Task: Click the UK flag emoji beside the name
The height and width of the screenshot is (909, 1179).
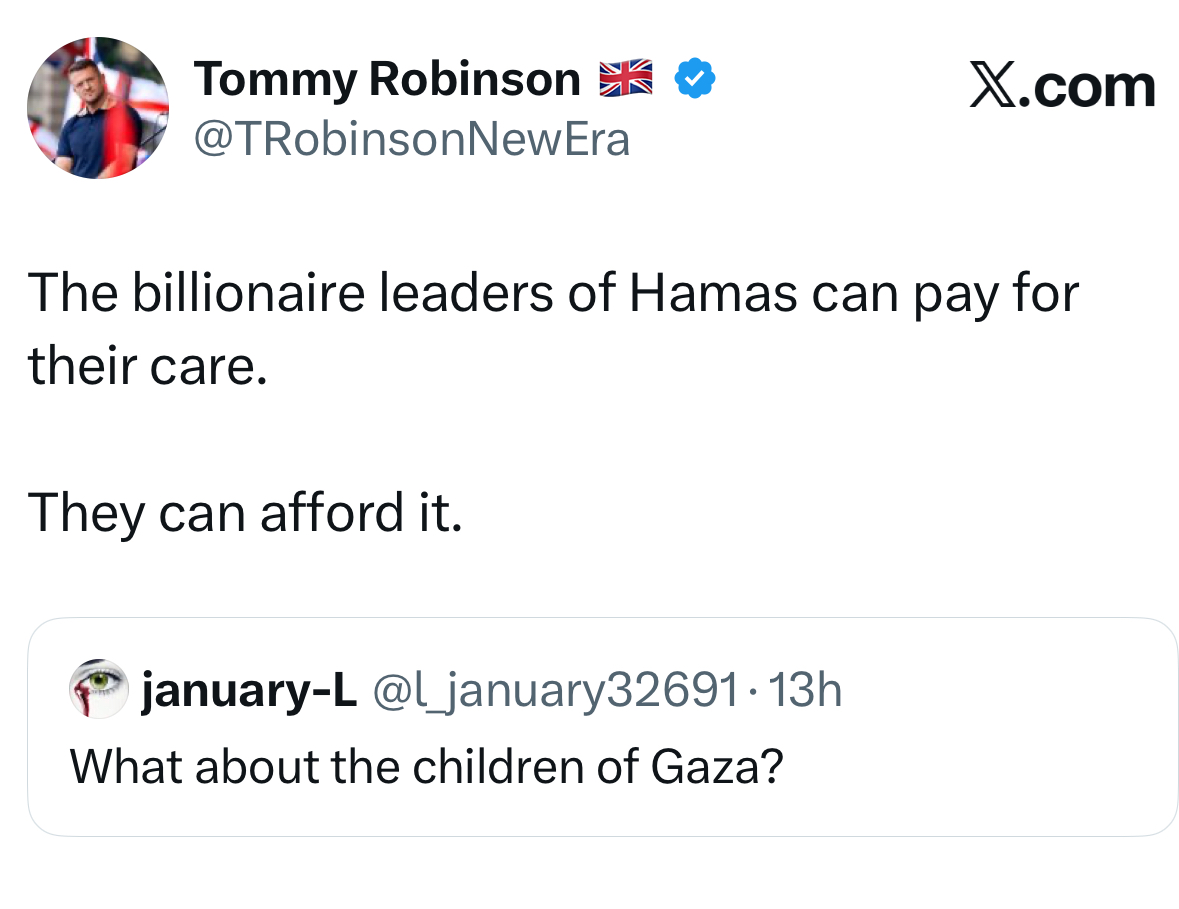Action: point(626,79)
